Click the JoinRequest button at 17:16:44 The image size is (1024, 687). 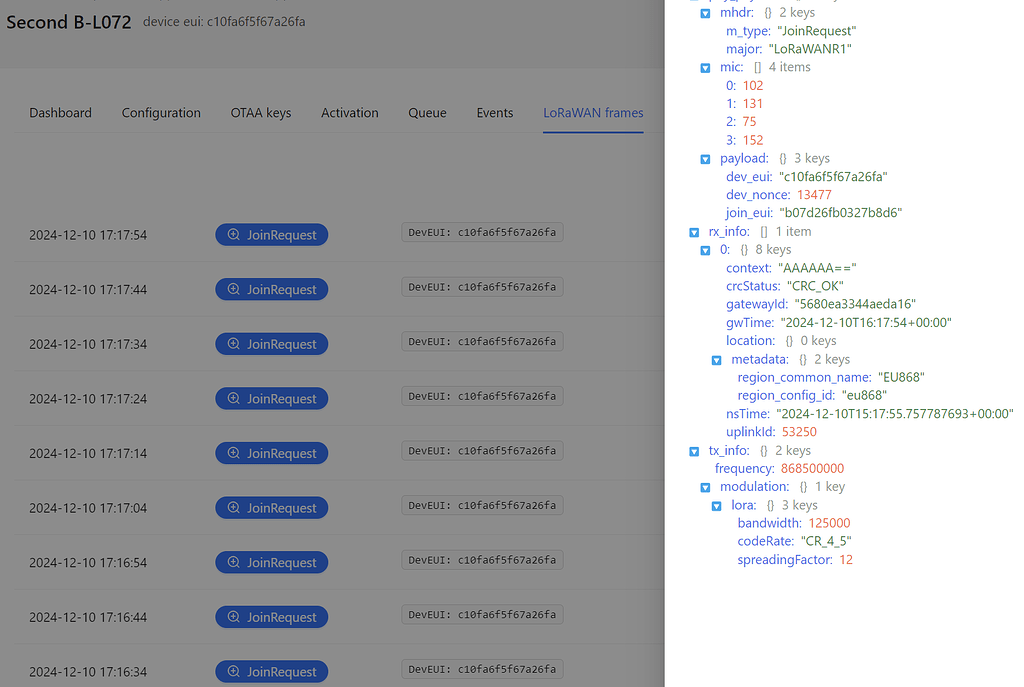[271, 616]
